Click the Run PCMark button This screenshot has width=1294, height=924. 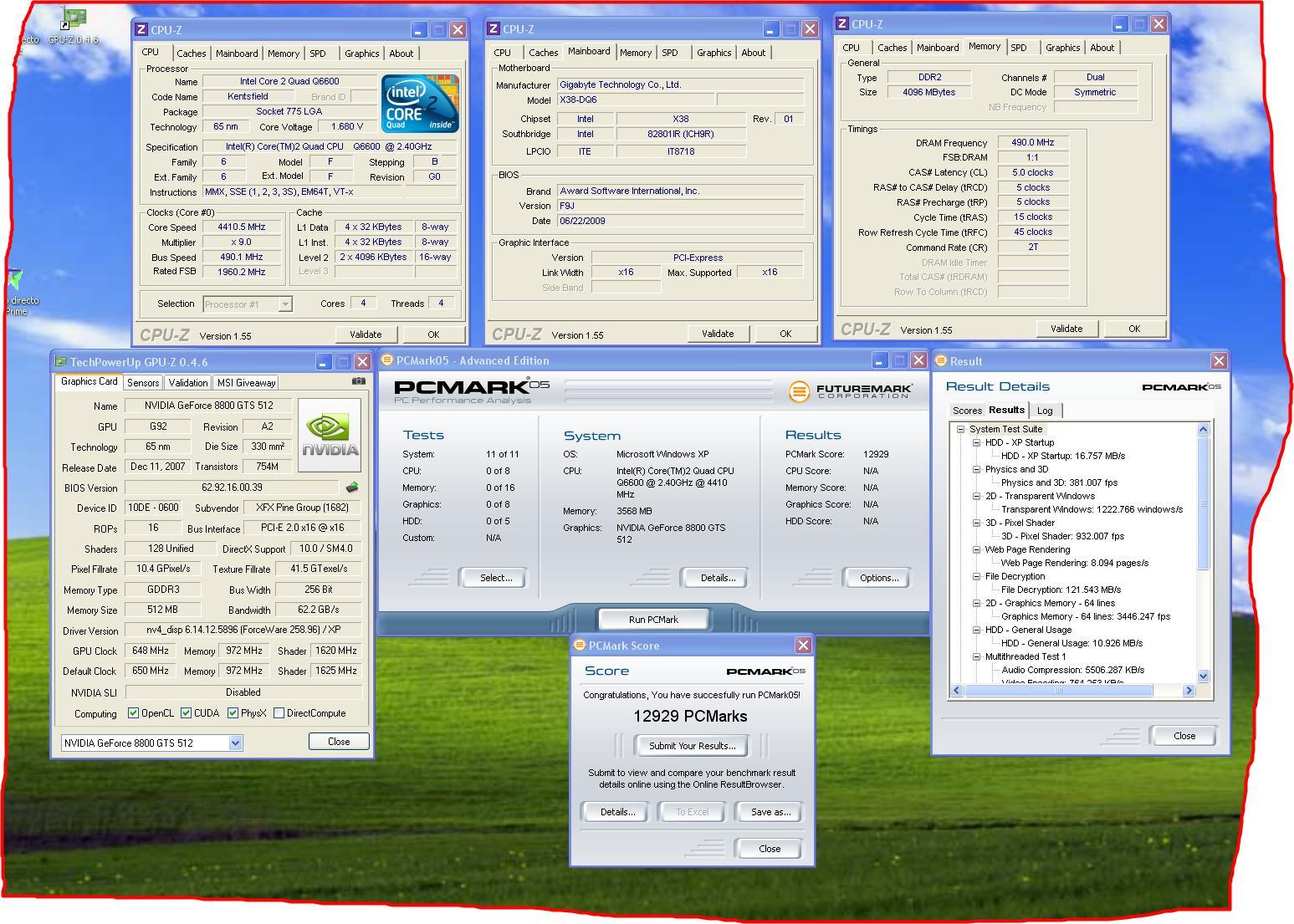click(x=653, y=620)
